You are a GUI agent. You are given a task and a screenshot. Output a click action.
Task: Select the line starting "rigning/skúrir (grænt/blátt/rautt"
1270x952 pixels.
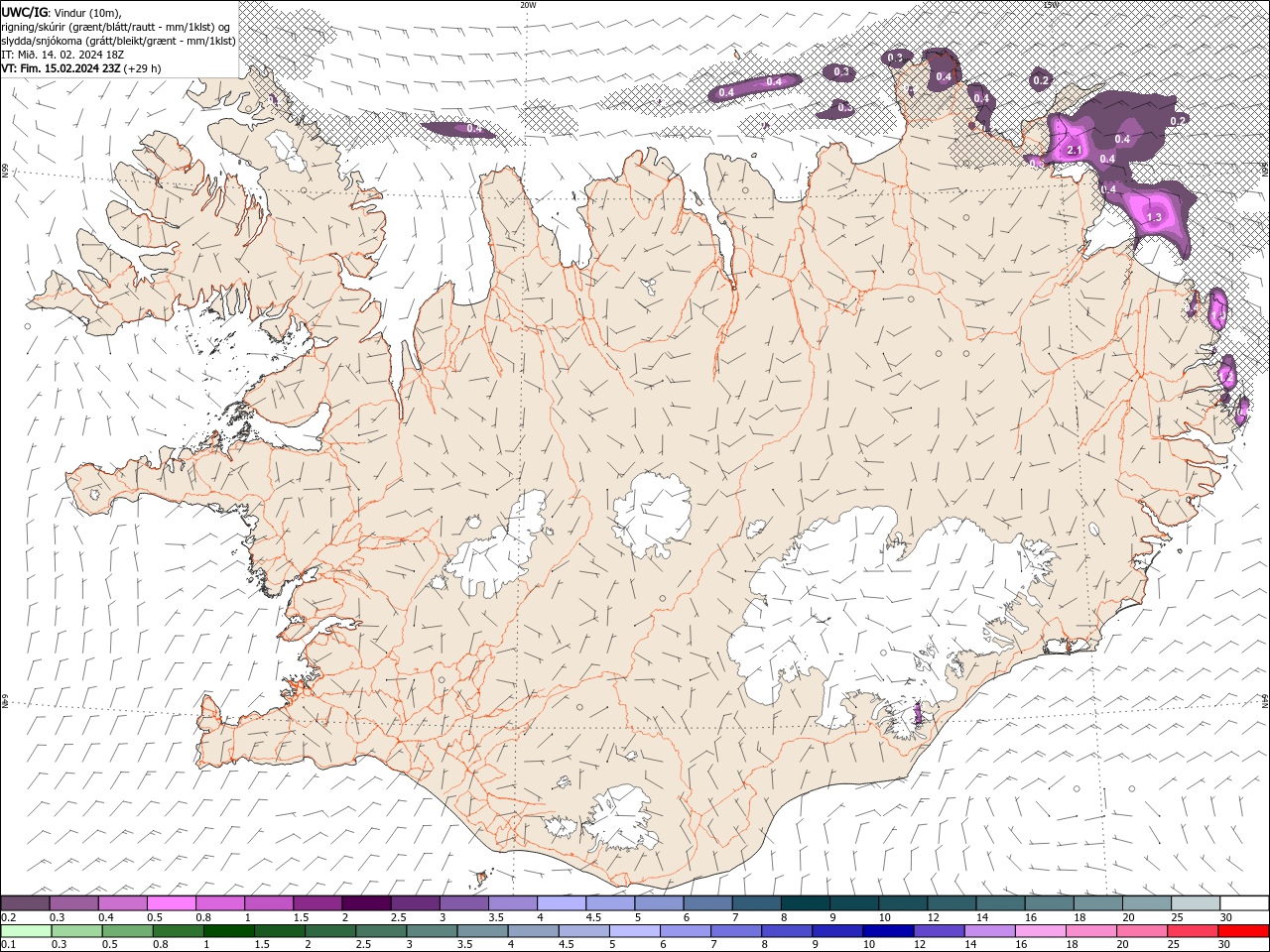point(116,26)
